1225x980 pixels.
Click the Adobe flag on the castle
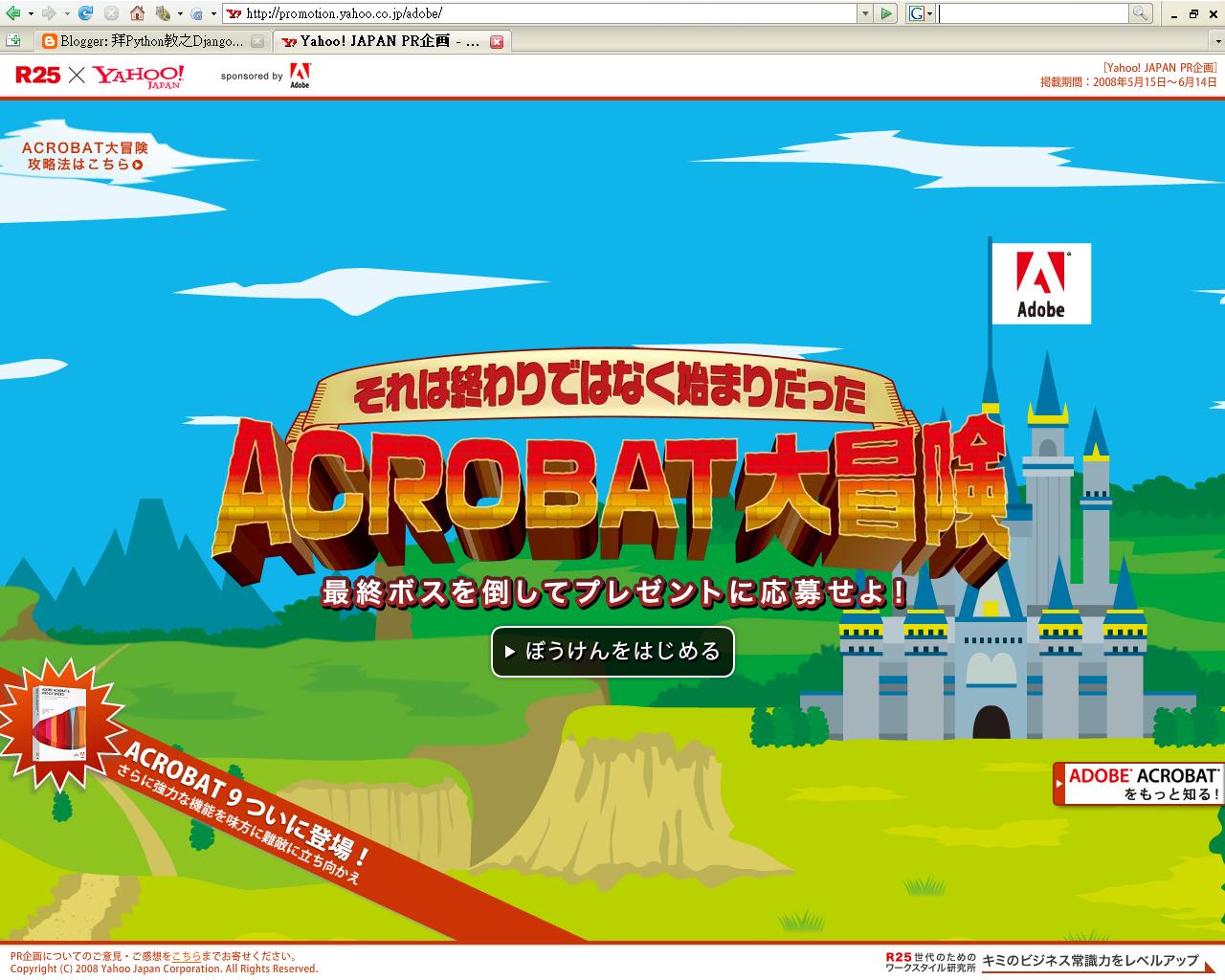[x=1040, y=283]
